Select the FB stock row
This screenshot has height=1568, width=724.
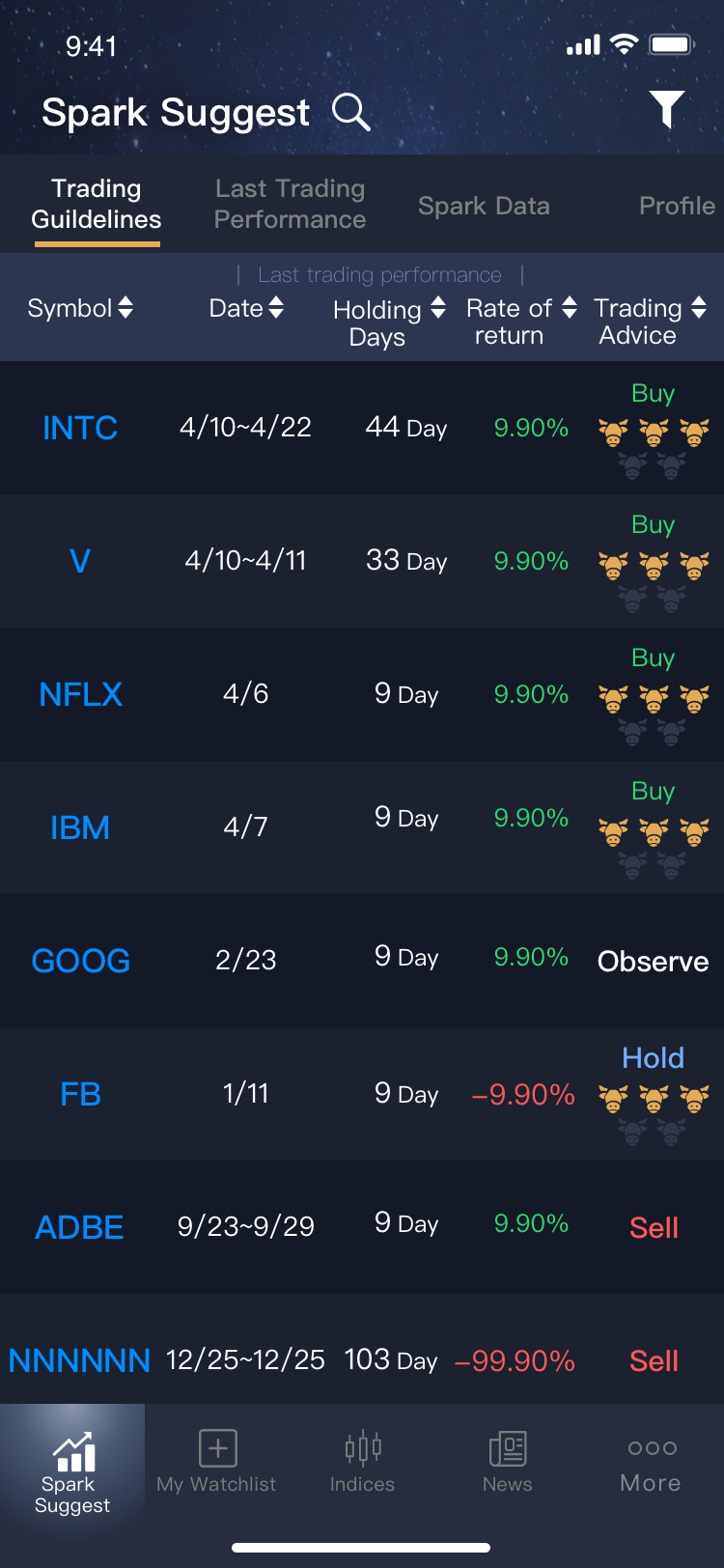pyautogui.click(x=362, y=1094)
